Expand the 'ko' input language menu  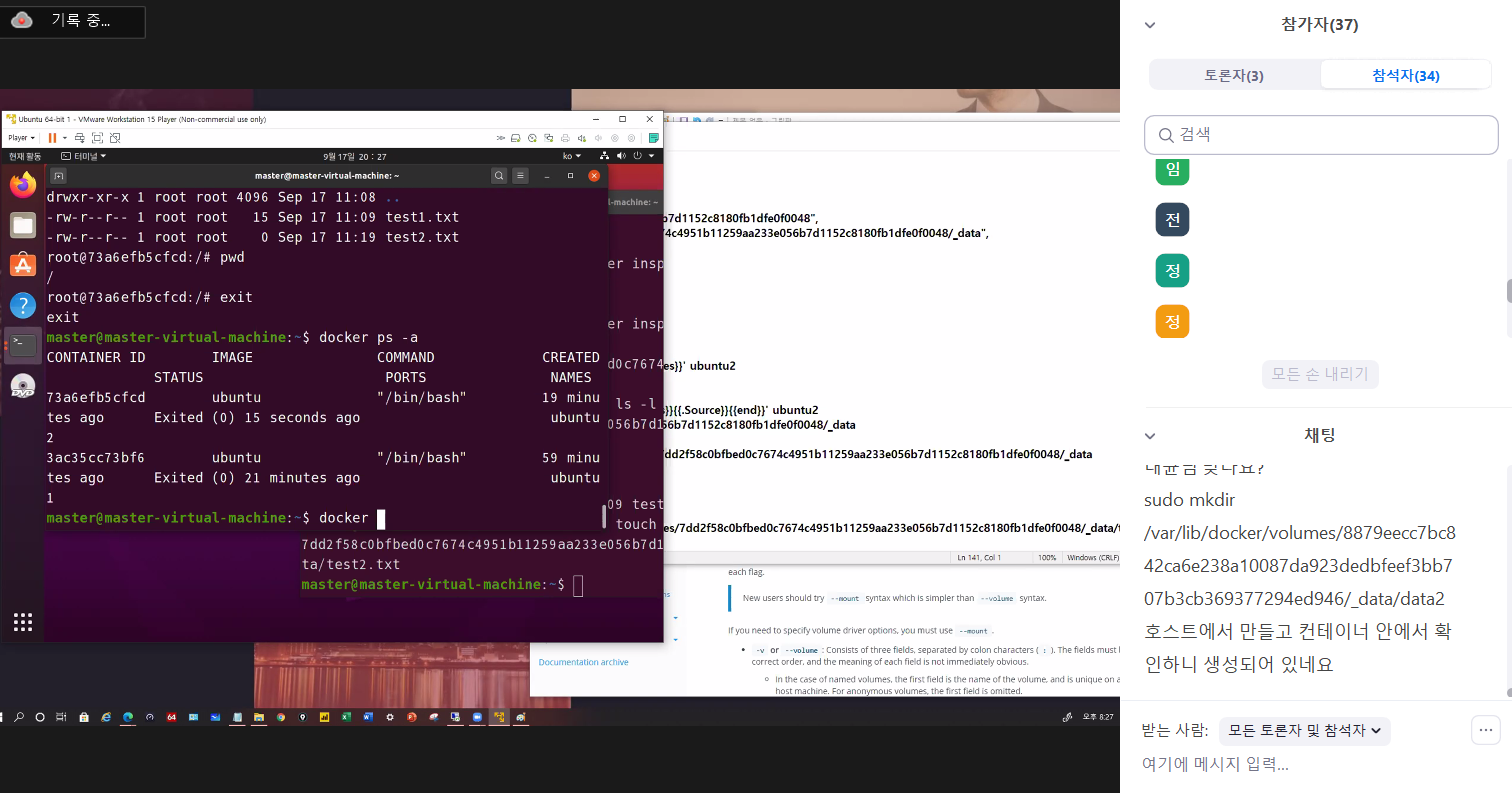572,156
